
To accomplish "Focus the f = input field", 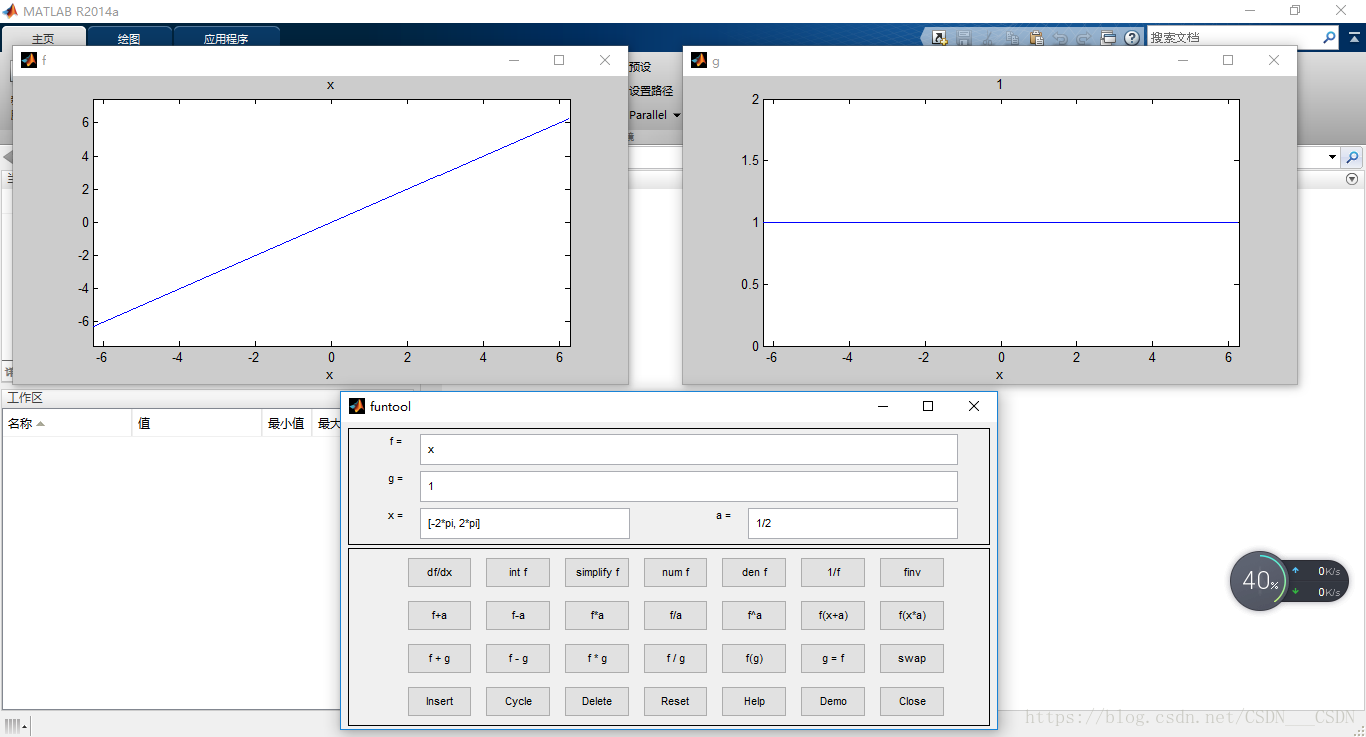I will click(689, 449).
